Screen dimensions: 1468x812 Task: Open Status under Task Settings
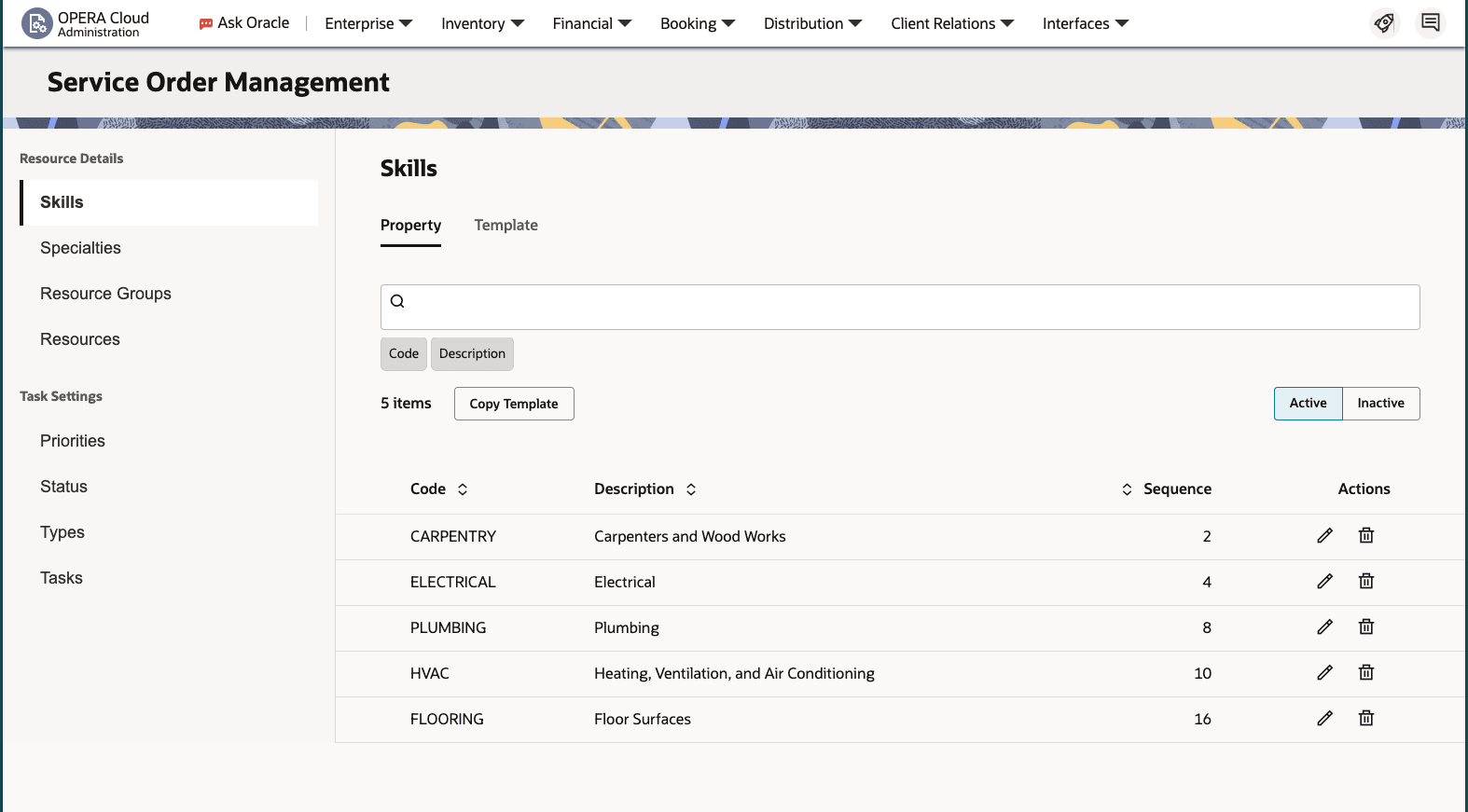pos(169,487)
